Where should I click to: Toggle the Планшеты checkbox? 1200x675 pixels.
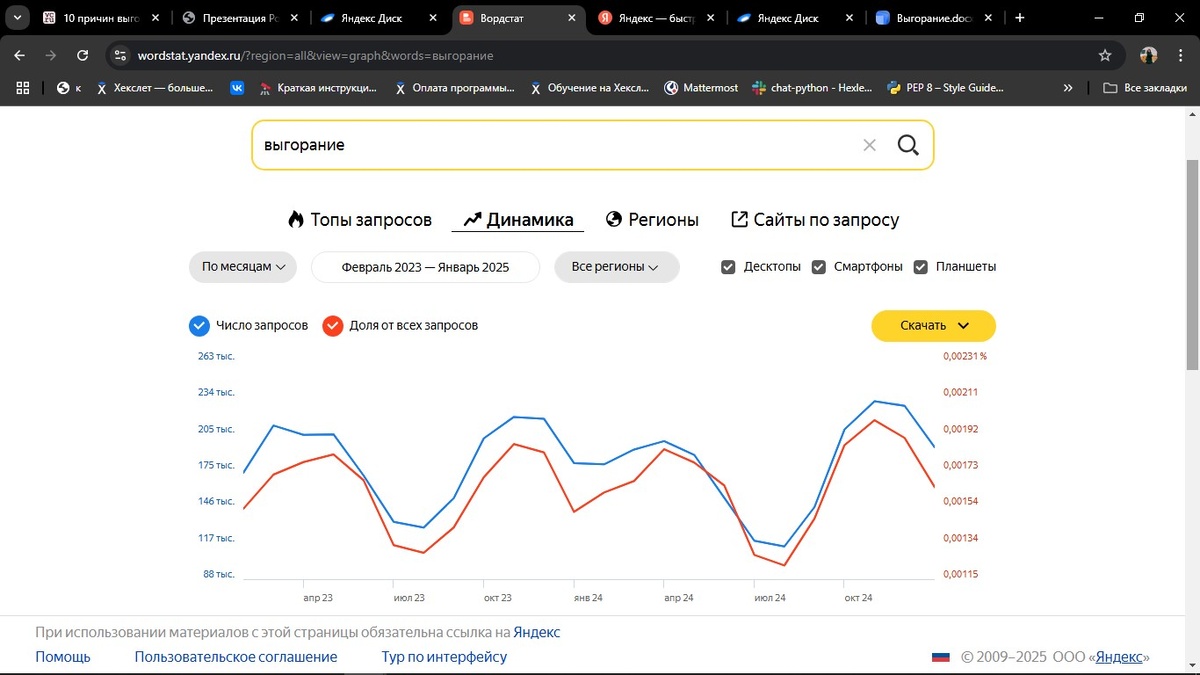pyautogui.click(x=921, y=267)
